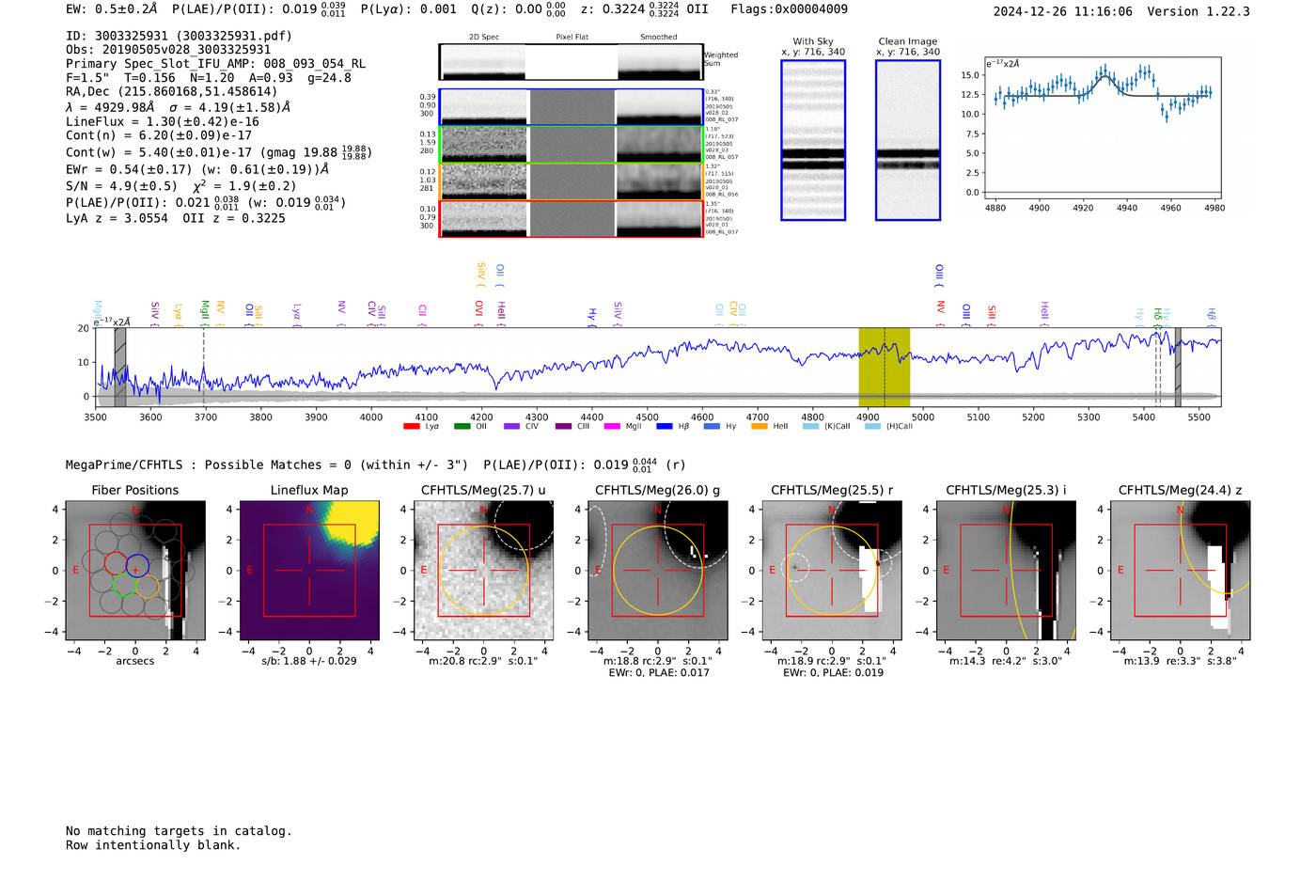Image resolution: width=1316 pixels, height=896 pixels.
Task: Click the Obs: 20190505v028_3003325931 line
Action: (x=168, y=50)
